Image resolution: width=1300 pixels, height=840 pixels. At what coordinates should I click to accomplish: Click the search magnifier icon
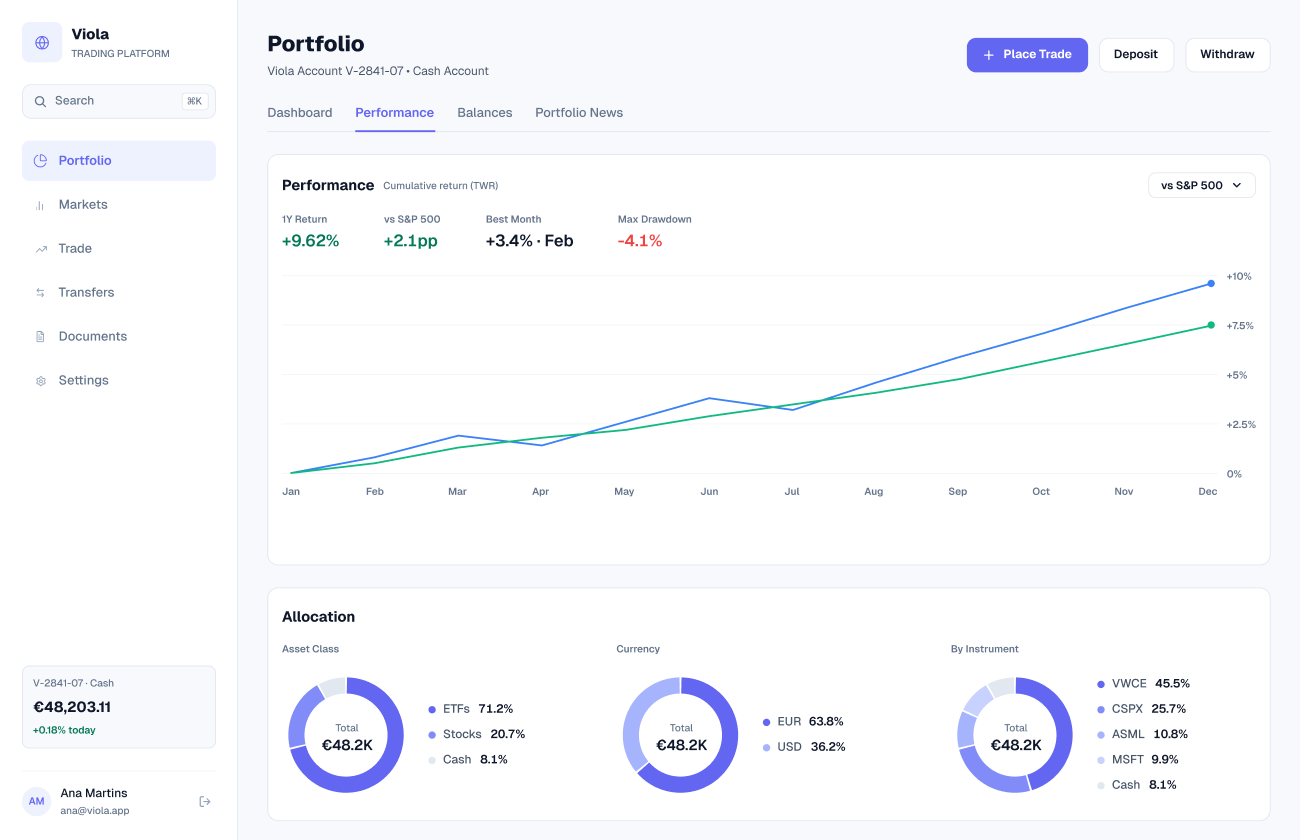point(41,101)
